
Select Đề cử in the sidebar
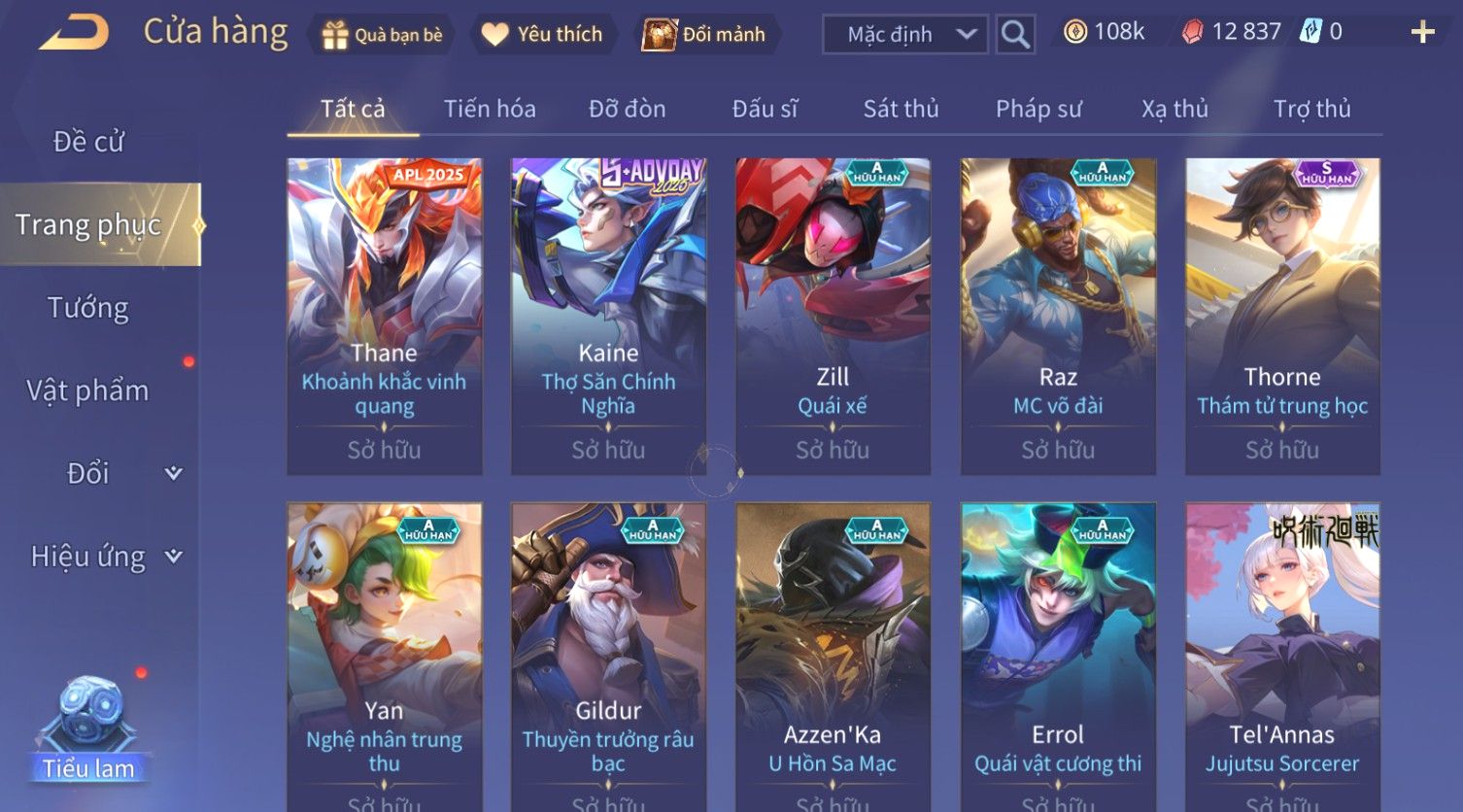pyautogui.click(x=88, y=142)
